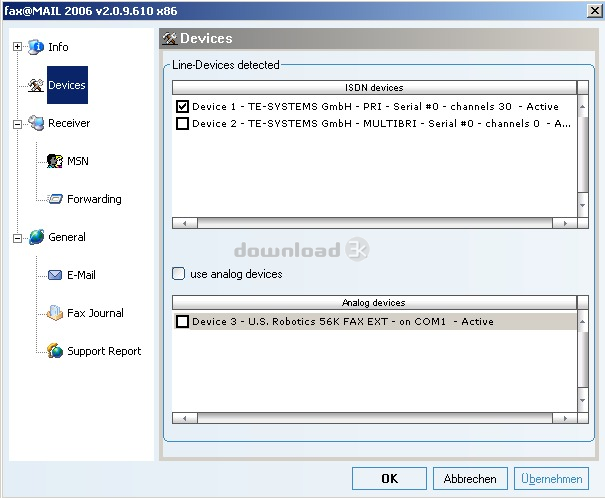Screen dimensions: 605x498
Task: Collapse the Receiver tree node
Action: coord(17,124)
